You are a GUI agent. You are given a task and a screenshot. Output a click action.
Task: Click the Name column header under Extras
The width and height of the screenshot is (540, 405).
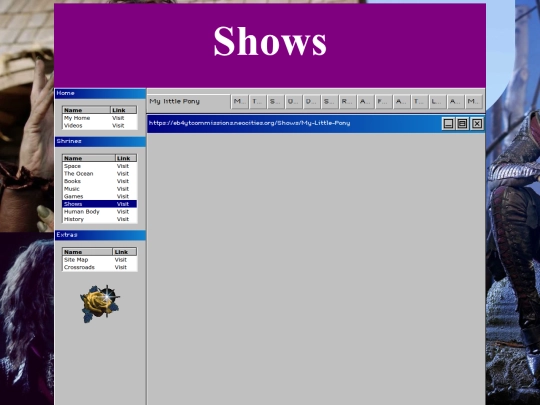[x=87, y=252]
